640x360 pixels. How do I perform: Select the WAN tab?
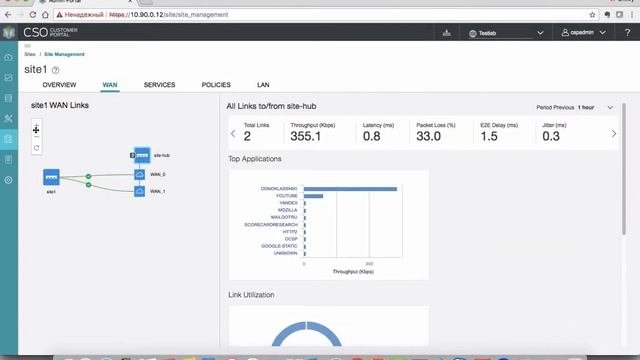(110, 85)
